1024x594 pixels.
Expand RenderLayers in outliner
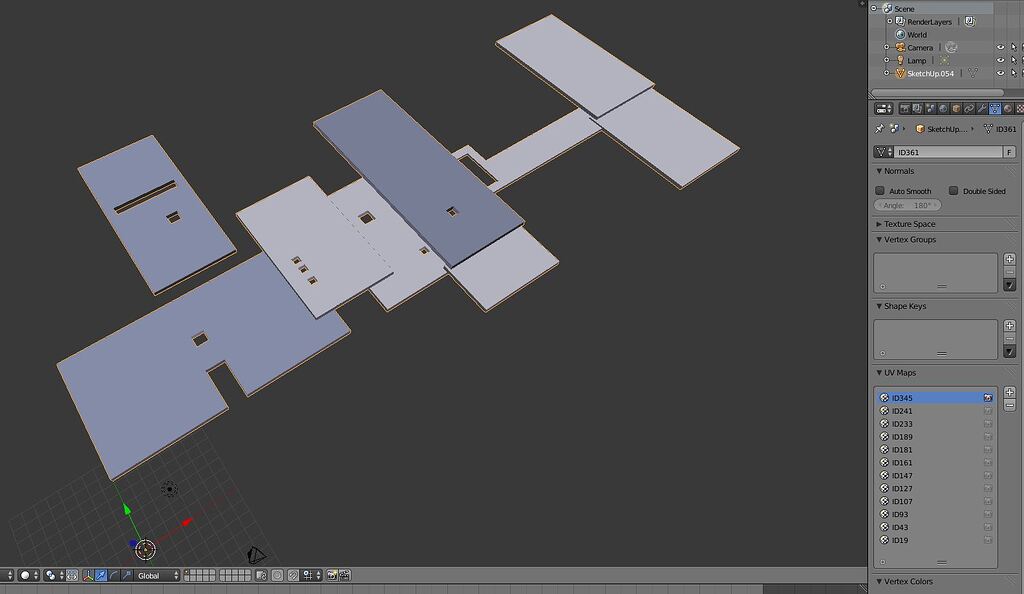coord(889,22)
